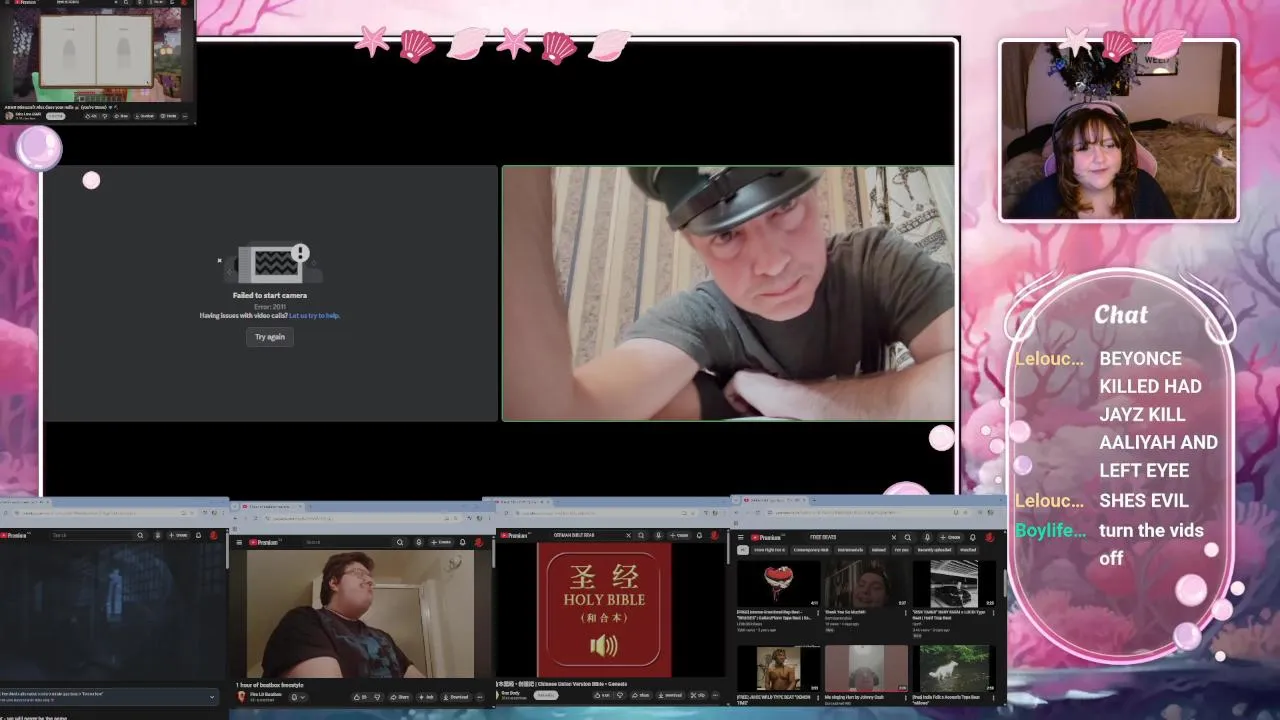1280x720 pixels.
Task: Click voice search mic in Holy Bible window
Action: click(658, 535)
